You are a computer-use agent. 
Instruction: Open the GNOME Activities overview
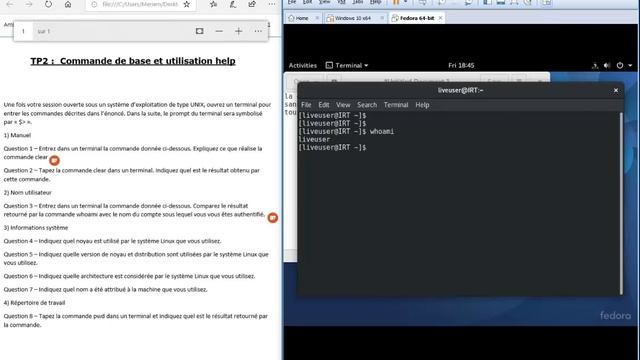302,65
